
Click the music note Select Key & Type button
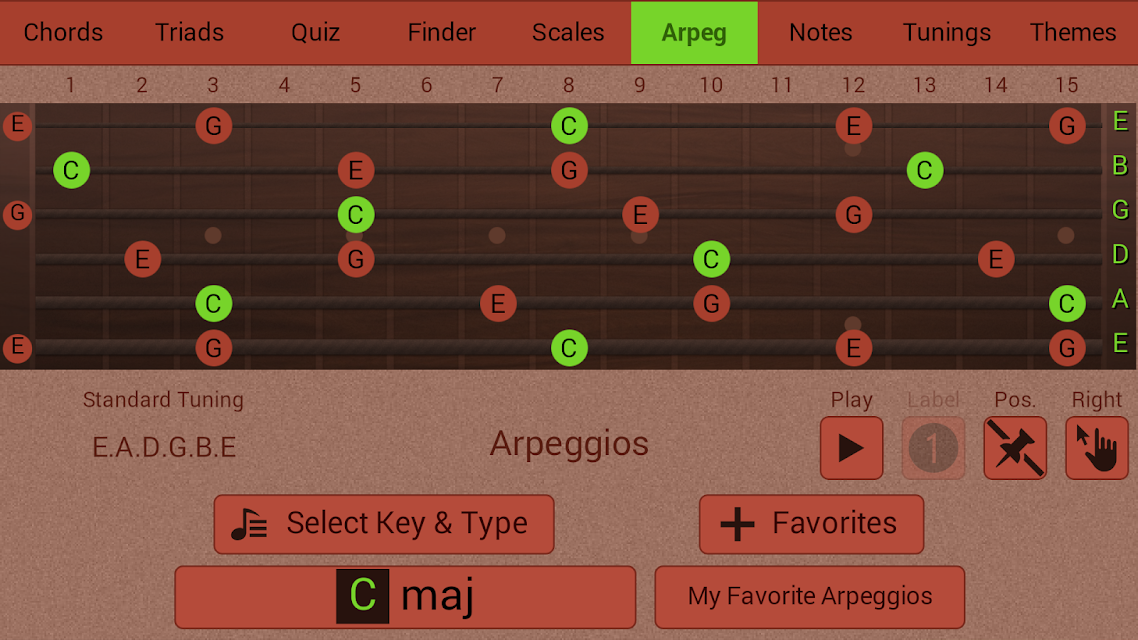tap(384, 524)
